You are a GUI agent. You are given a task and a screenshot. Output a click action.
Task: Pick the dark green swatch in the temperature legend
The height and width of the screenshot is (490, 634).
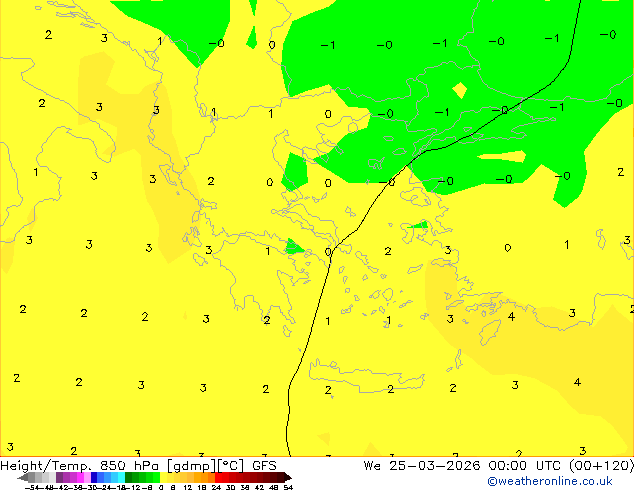(129, 478)
